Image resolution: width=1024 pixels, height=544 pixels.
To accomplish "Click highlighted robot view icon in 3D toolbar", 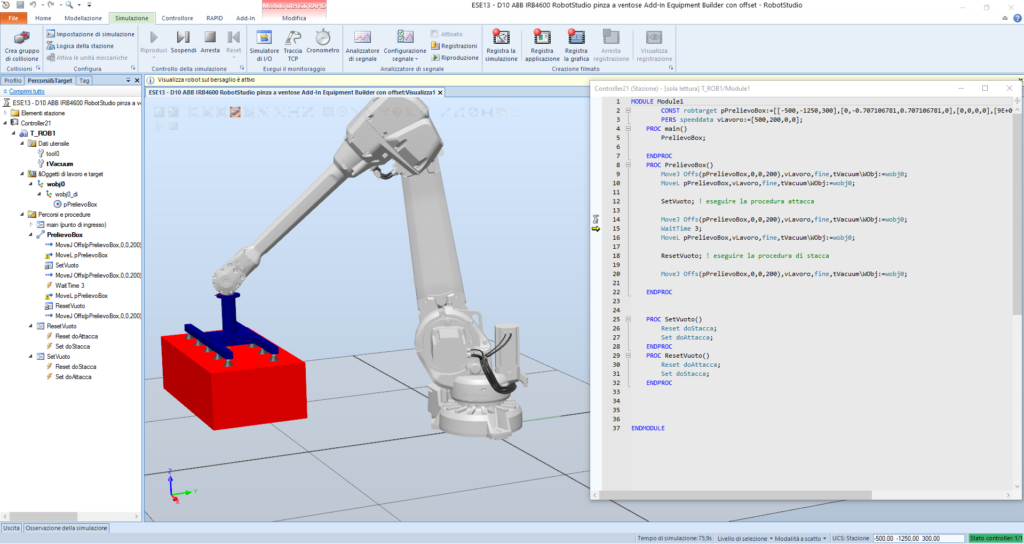I will click(x=235, y=112).
